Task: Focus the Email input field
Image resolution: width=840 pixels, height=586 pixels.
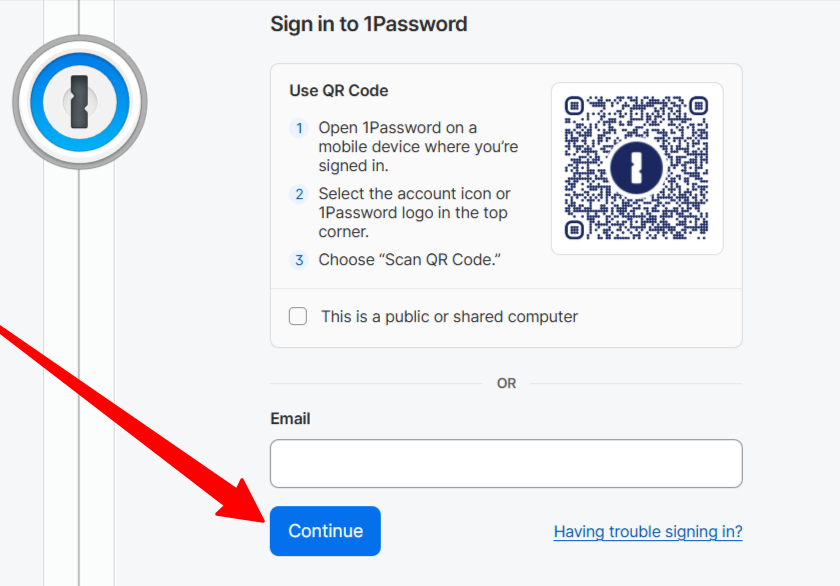Action: click(x=506, y=463)
